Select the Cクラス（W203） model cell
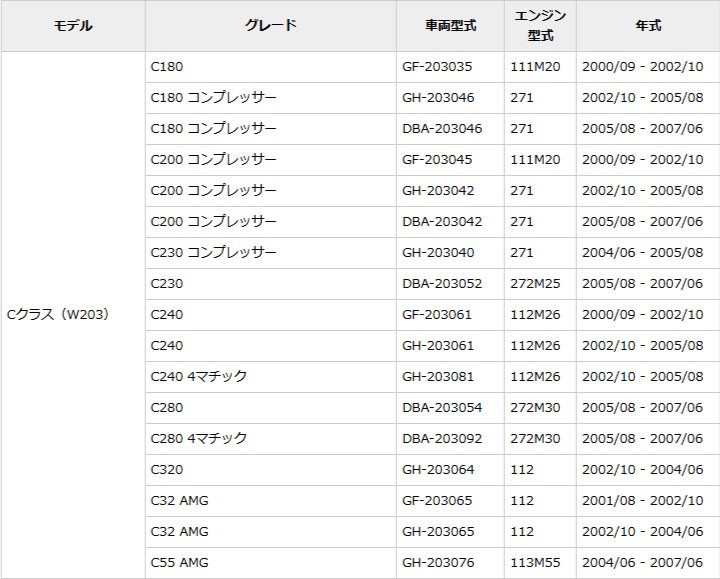The image size is (720, 579). click(73, 315)
